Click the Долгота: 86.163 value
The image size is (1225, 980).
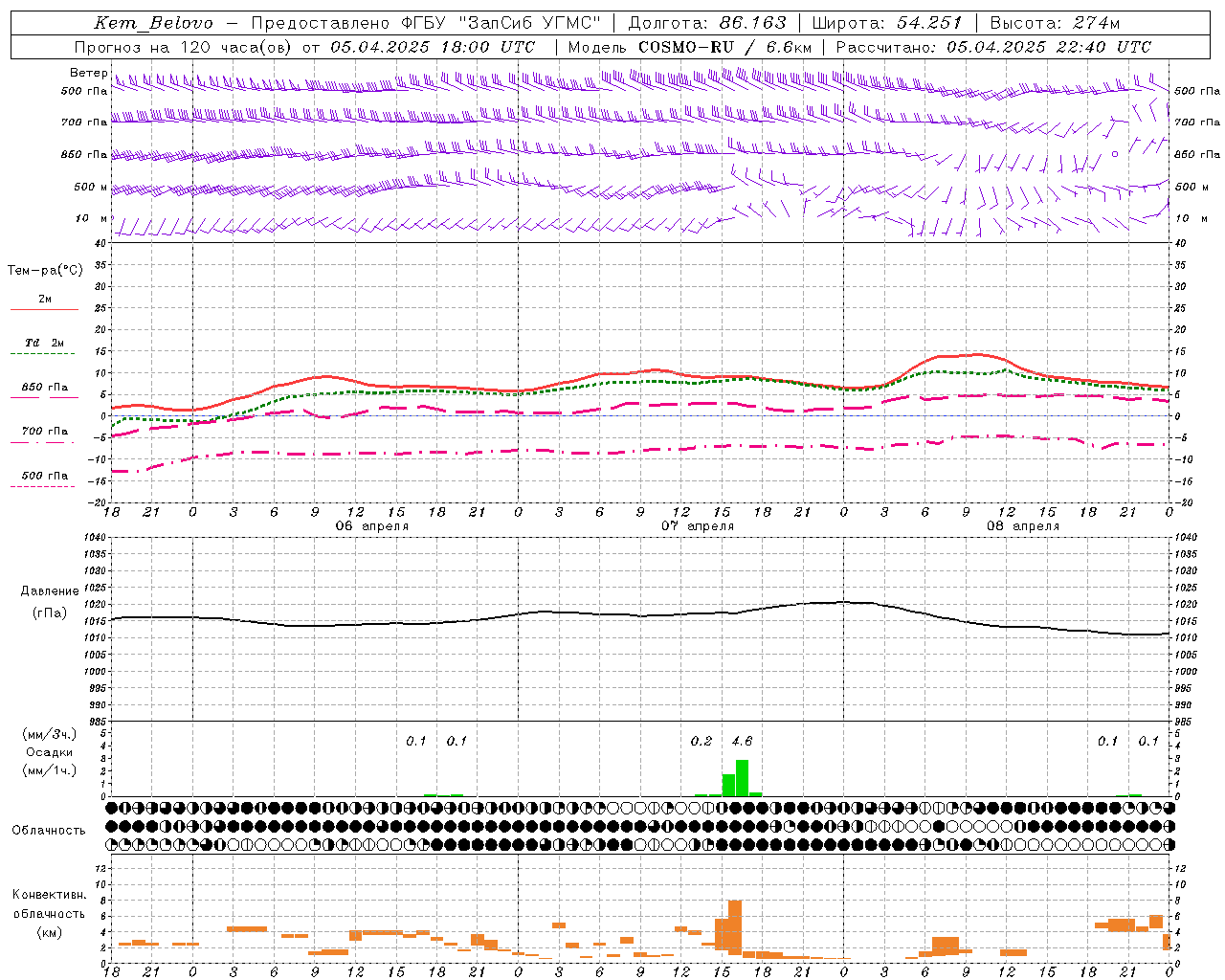pyautogui.click(x=706, y=23)
